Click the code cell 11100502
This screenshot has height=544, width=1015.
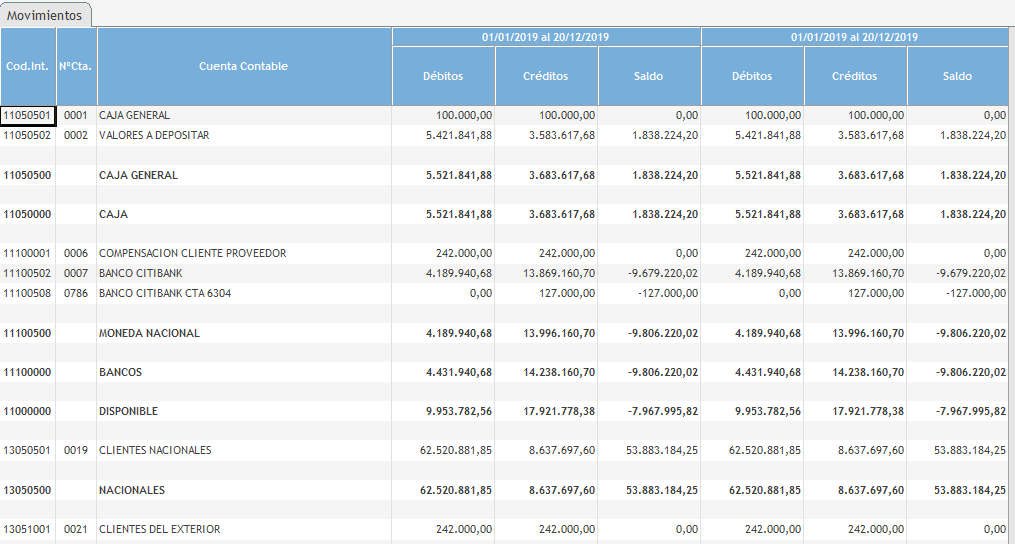[x=28, y=273]
